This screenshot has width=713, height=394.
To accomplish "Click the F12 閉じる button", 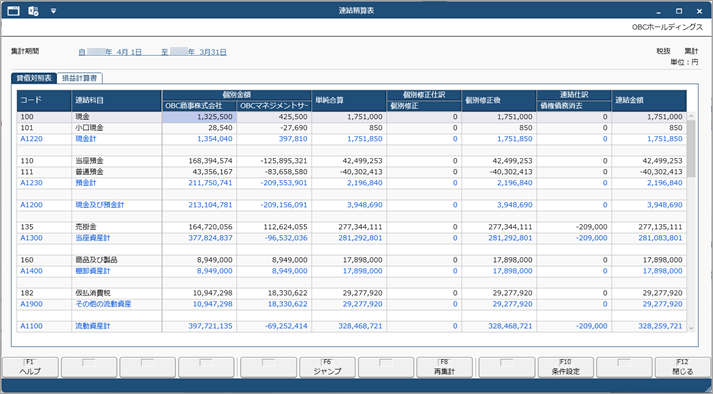I will pos(683,367).
